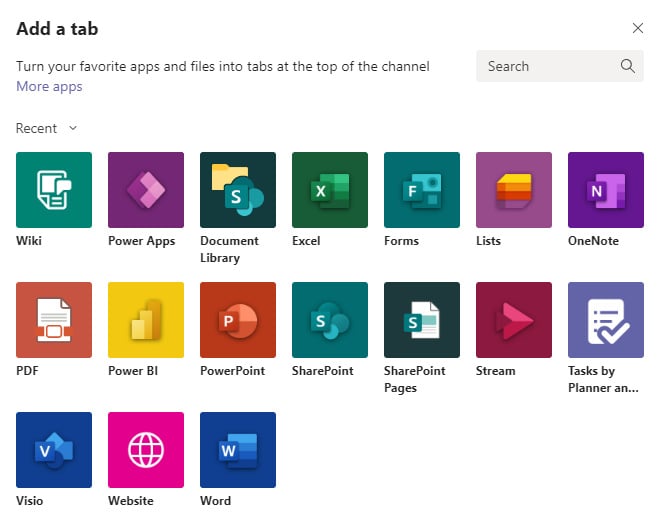Add a OneNote tab
The width and height of the screenshot is (662, 528).
pos(606,190)
